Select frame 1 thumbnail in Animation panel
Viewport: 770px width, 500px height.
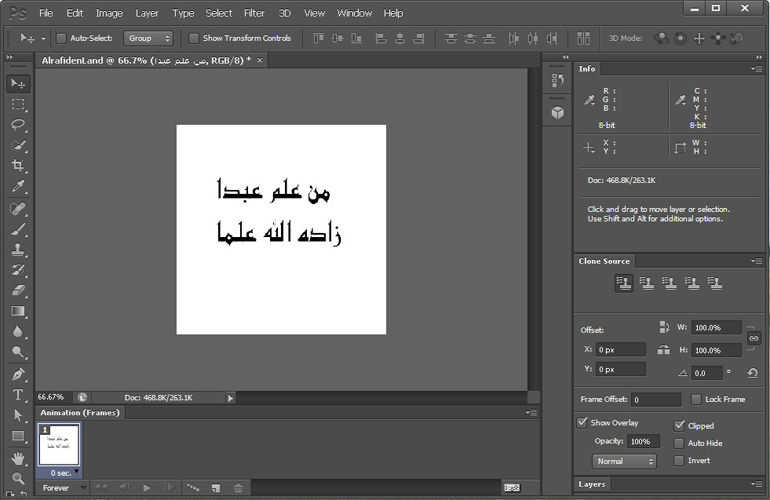pyautogui.click(x=58, y=444)
